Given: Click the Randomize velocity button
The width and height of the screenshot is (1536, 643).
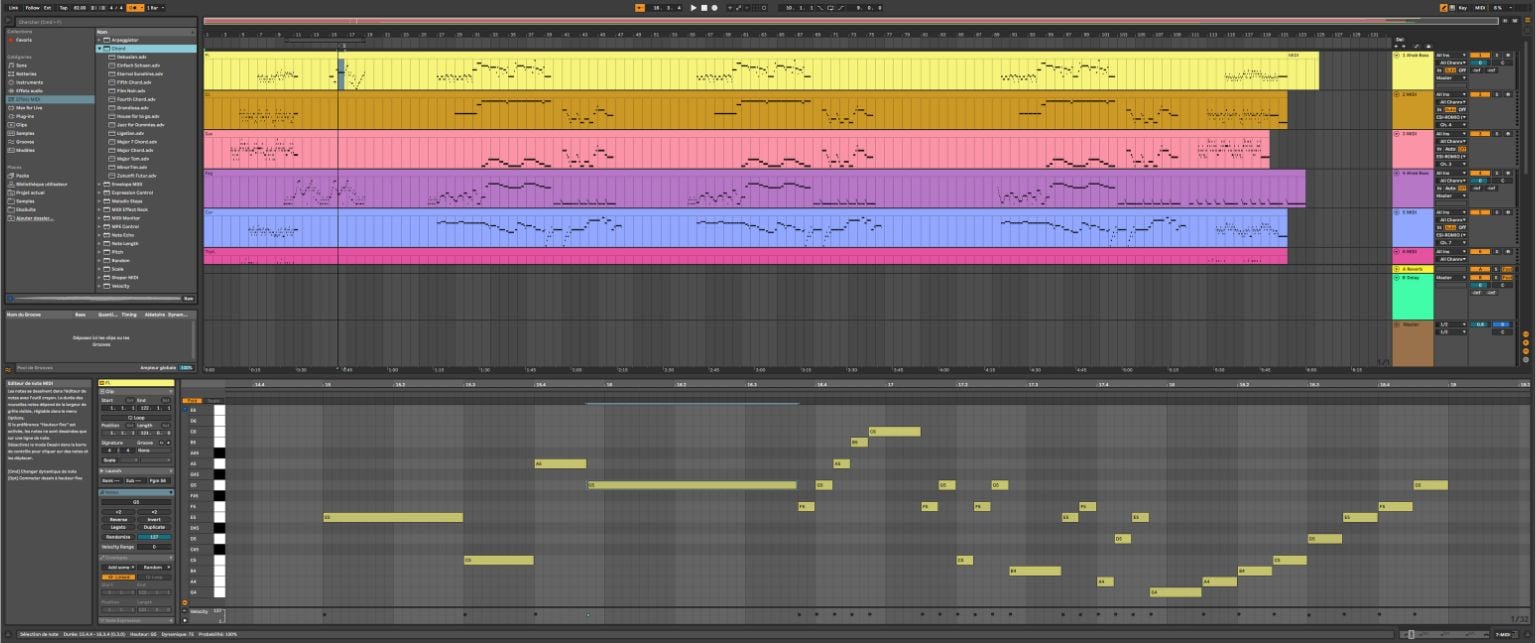Looking at the screenshot, I should click(x=118, y=537).
